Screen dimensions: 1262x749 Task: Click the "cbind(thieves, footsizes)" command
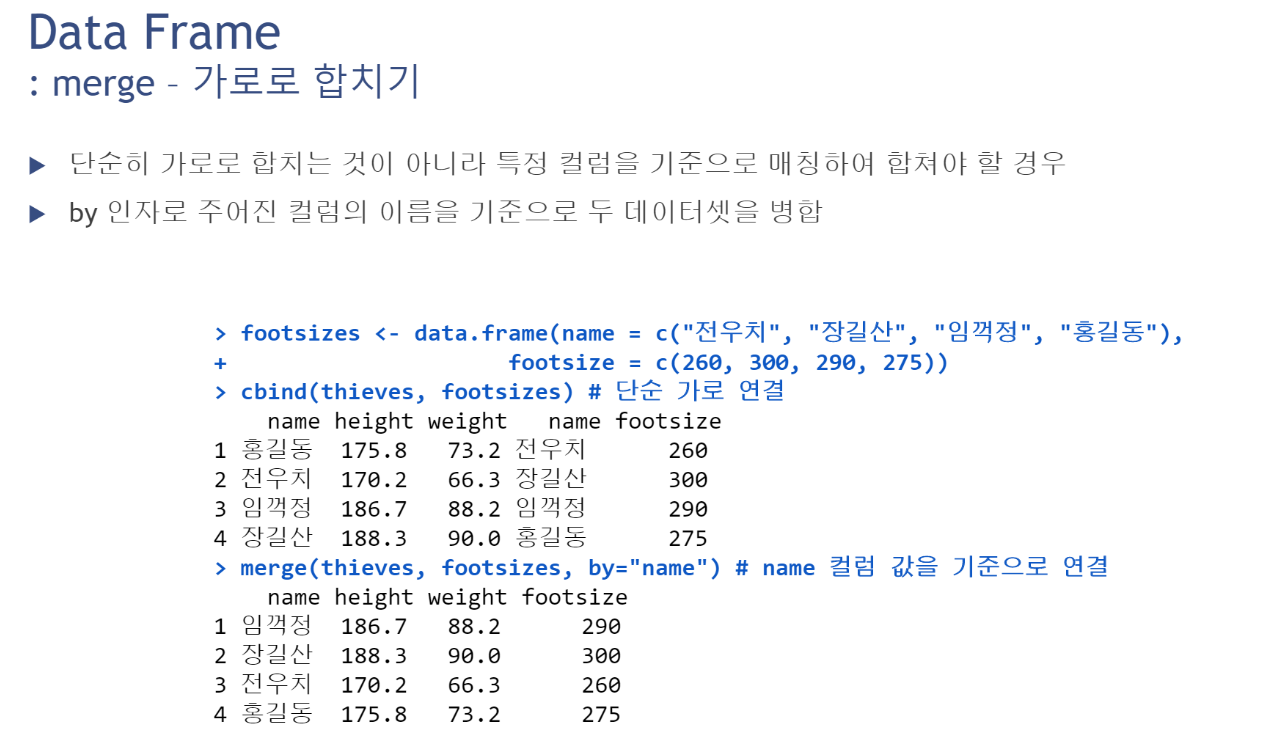coord(406,392)
